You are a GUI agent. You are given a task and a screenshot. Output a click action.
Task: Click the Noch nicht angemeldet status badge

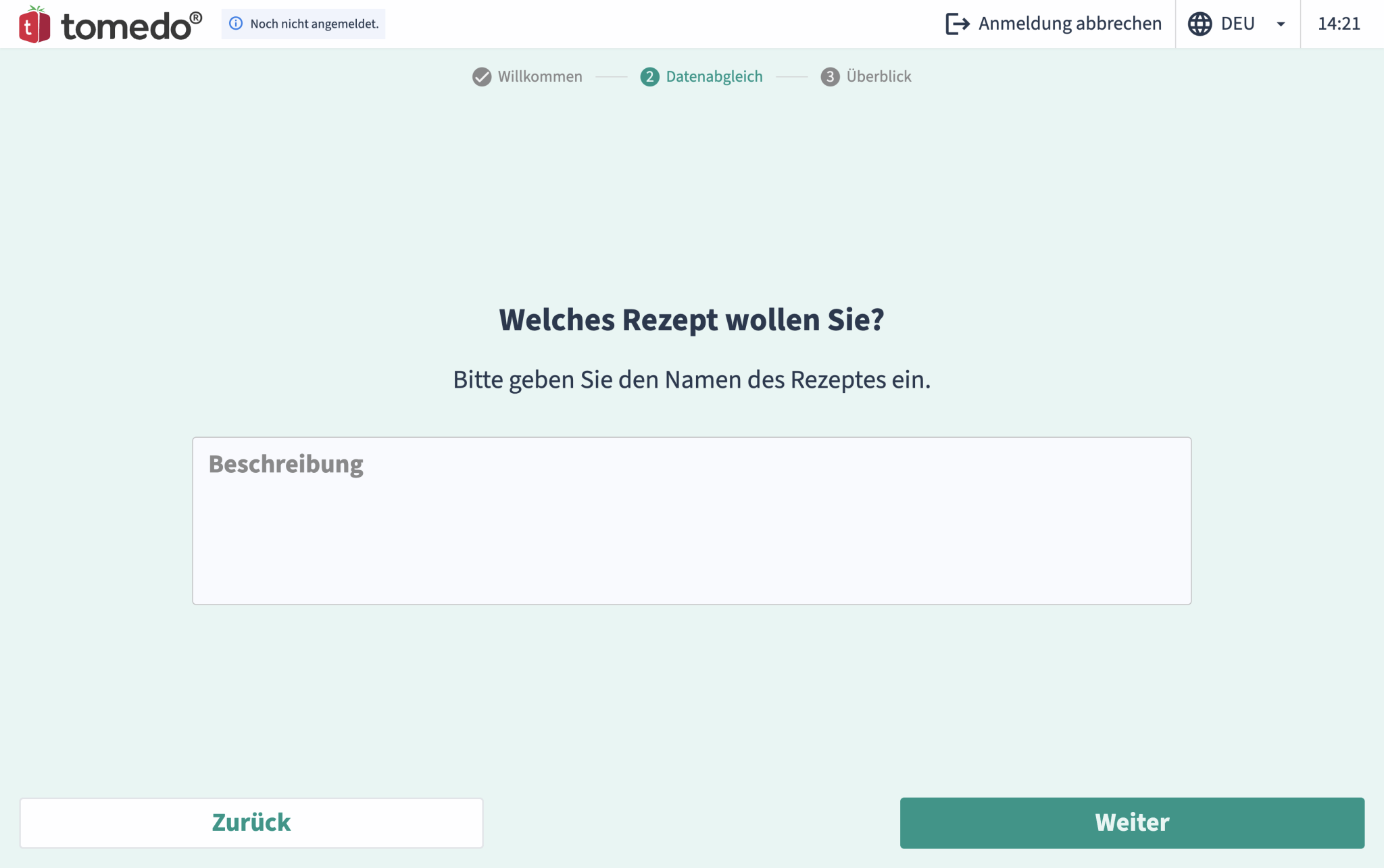(x=303, y=24)
